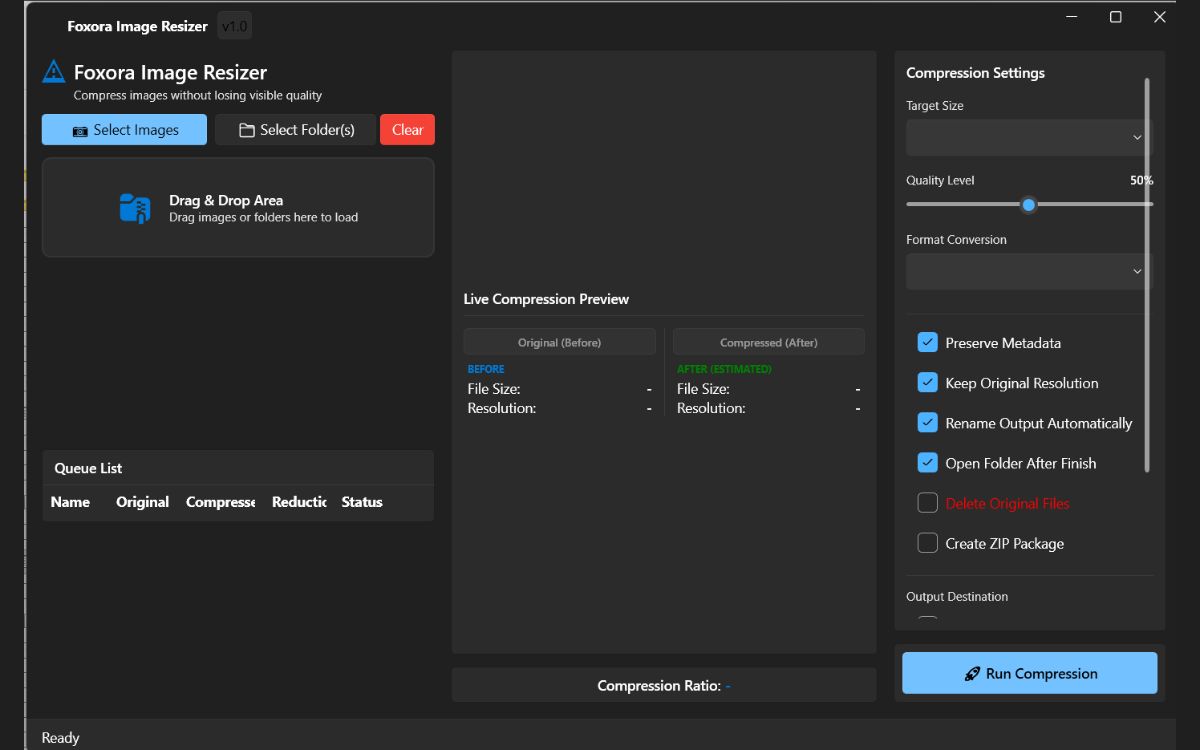The height and width of the screenshot is (750, 1200).
Task: Click the Compression Ratio readout
Action: pyautogui.click(x=664, y=685)
